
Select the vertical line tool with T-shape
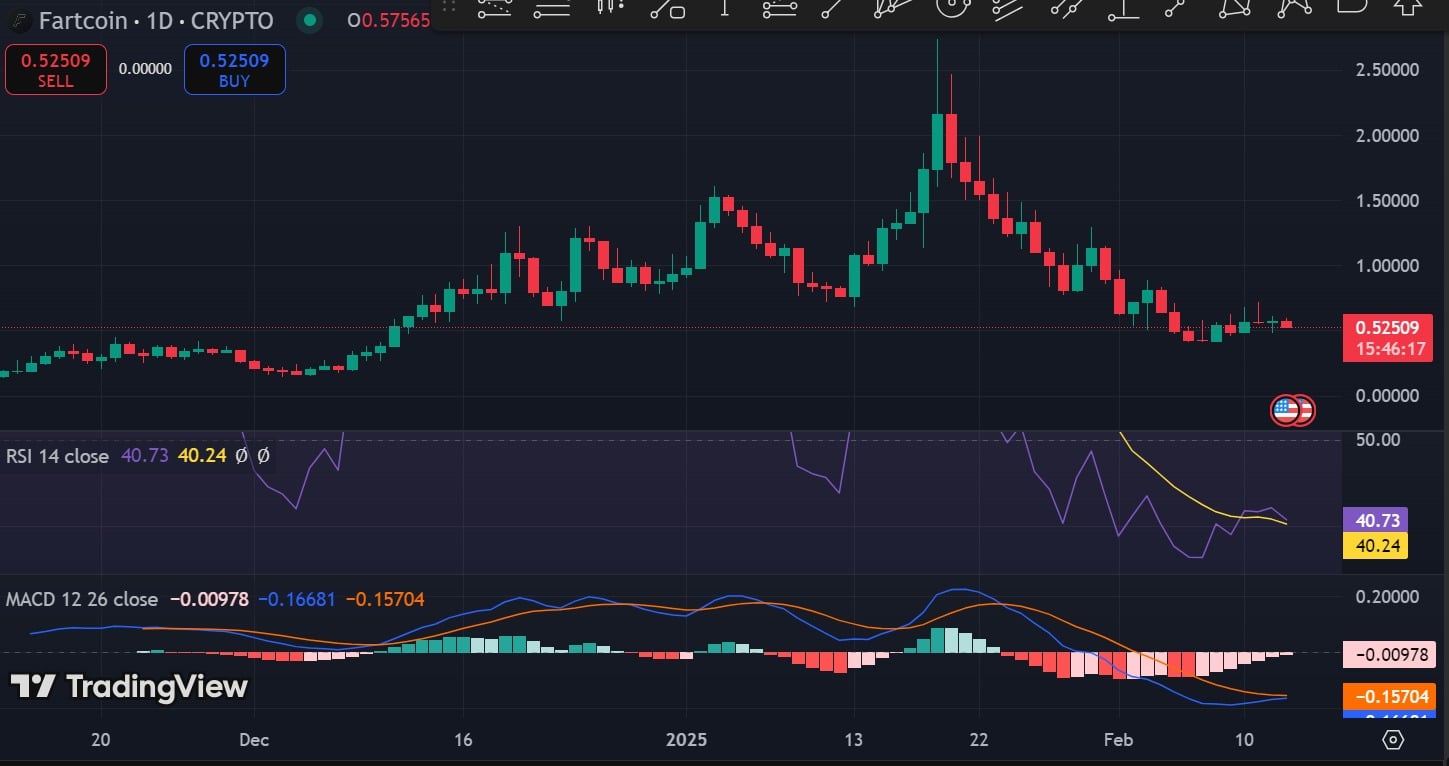pyautogui.click(x=724, y=8)
